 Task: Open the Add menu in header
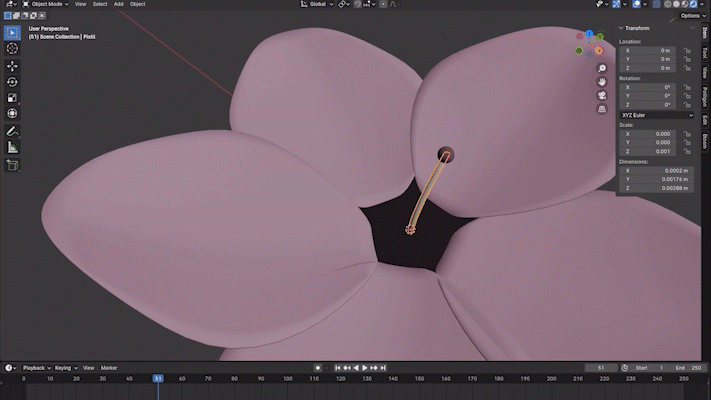point(119,4)
